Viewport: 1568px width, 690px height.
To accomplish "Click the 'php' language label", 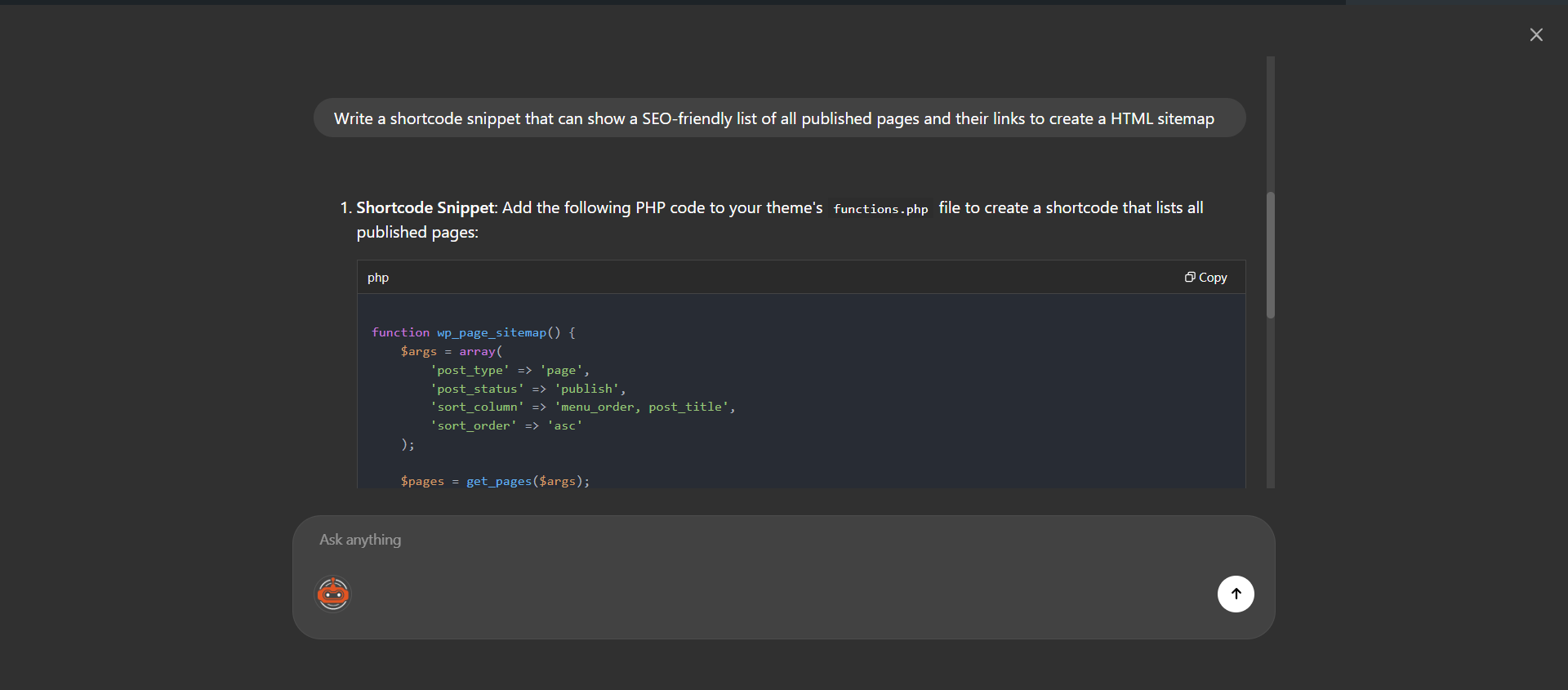I will click(378, 278).
